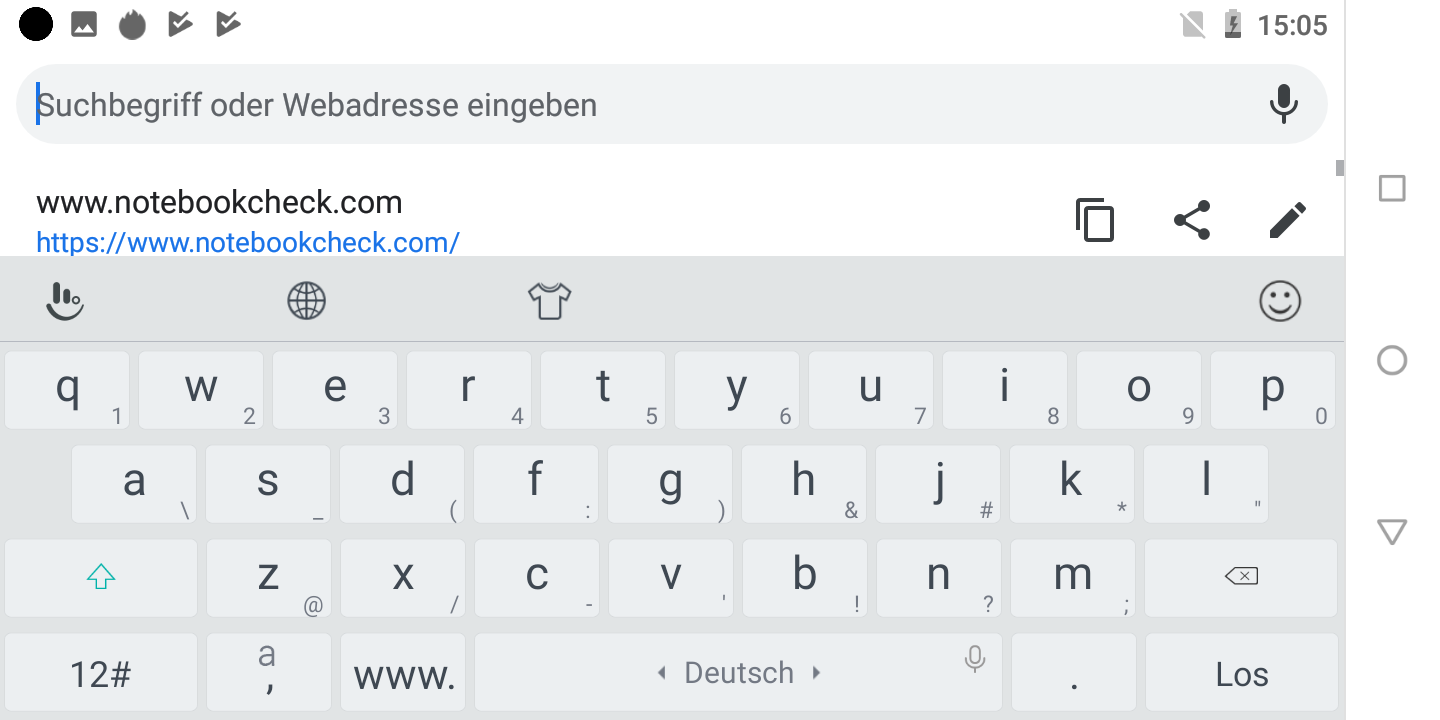Toggle the shift key on
The image size is (1440, 720).
(101, 578)
